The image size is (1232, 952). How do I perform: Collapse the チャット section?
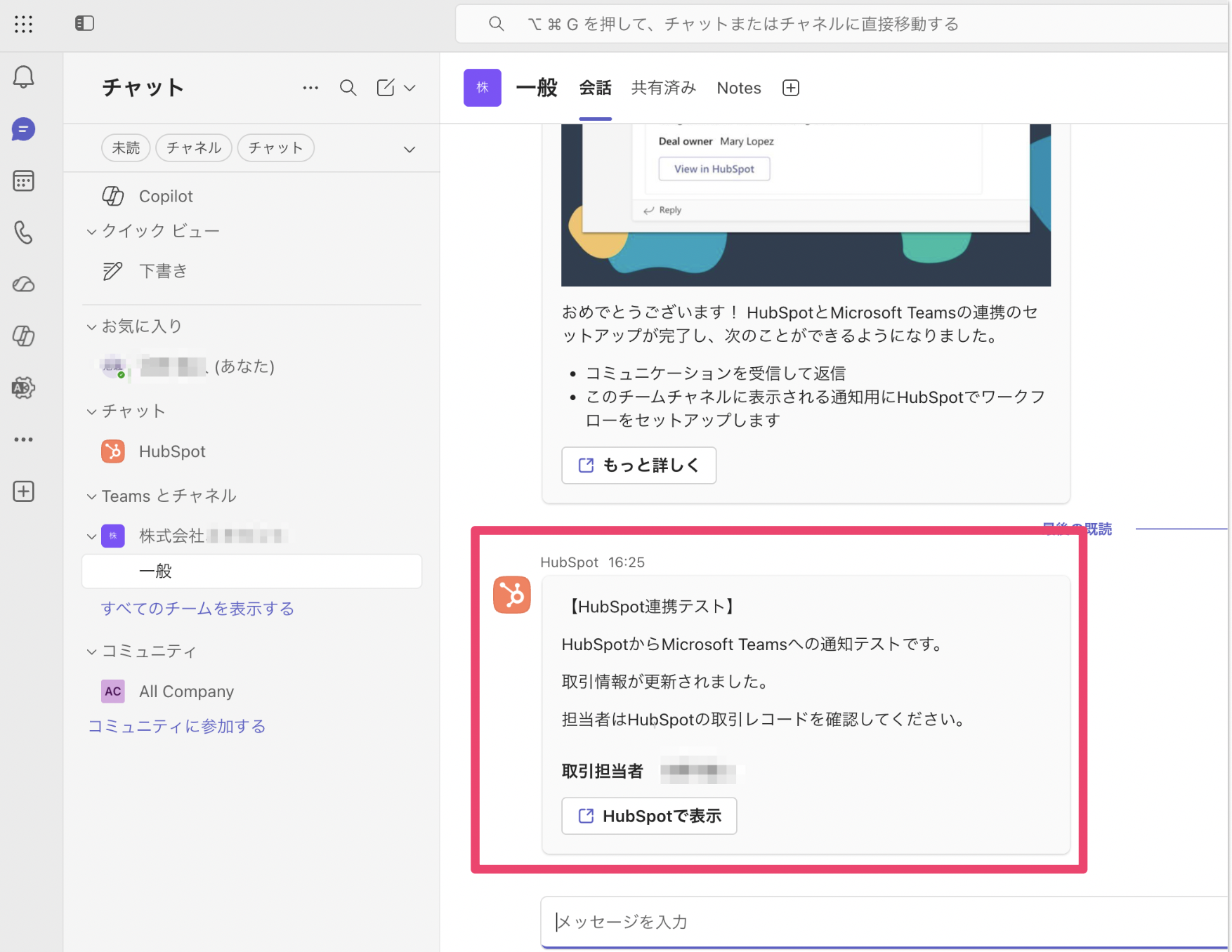(x=91, y=411)
